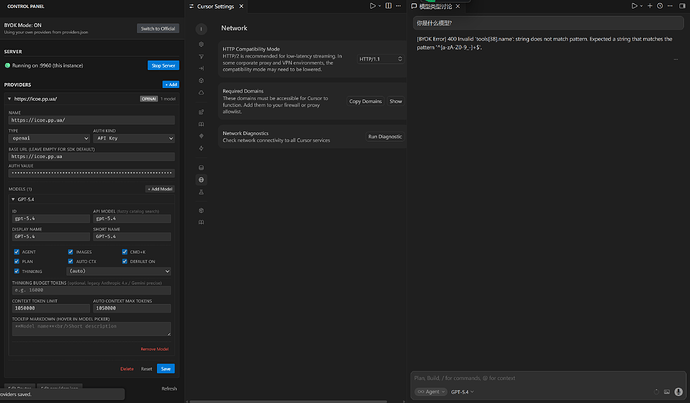Open the AUTH KIND API Key dropdown
This screenshot has height=403, width=690.
(x=134, y=139)
